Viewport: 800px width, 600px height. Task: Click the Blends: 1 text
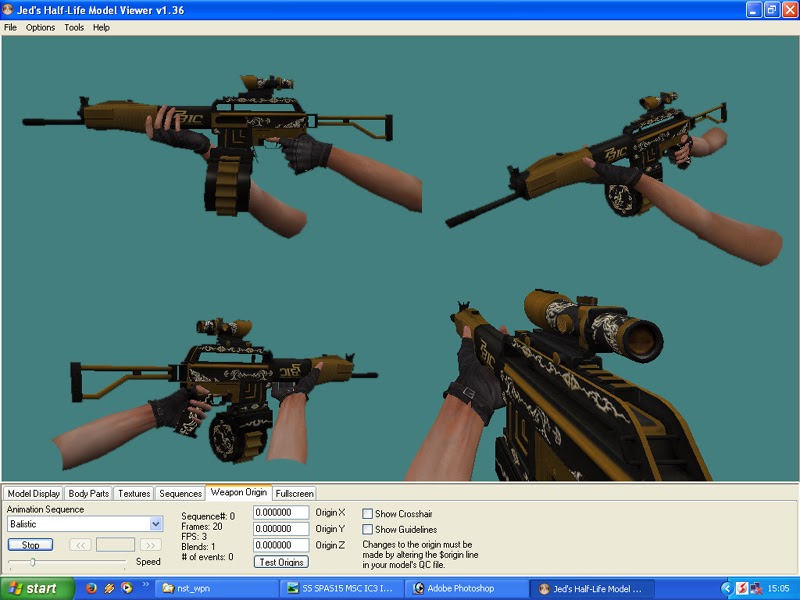[x=198, y=547]
